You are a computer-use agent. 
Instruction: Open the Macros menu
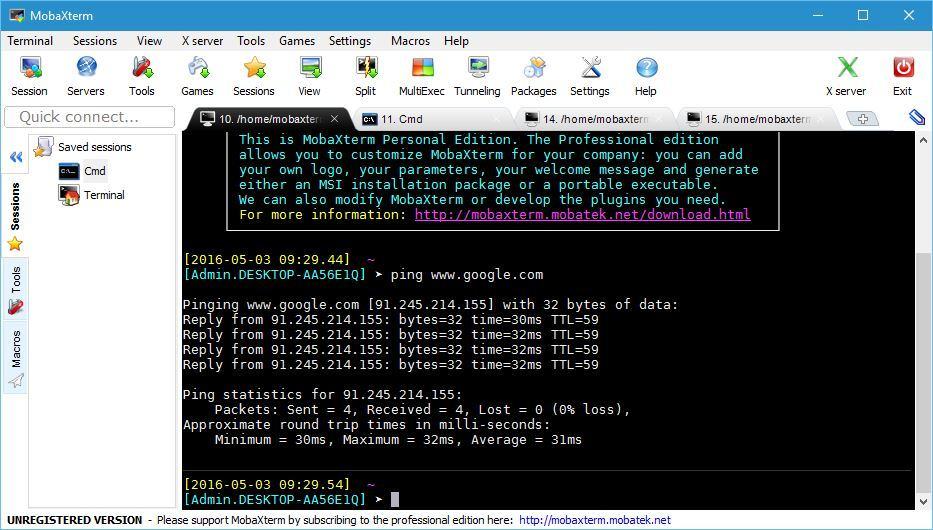pos(410,41)
